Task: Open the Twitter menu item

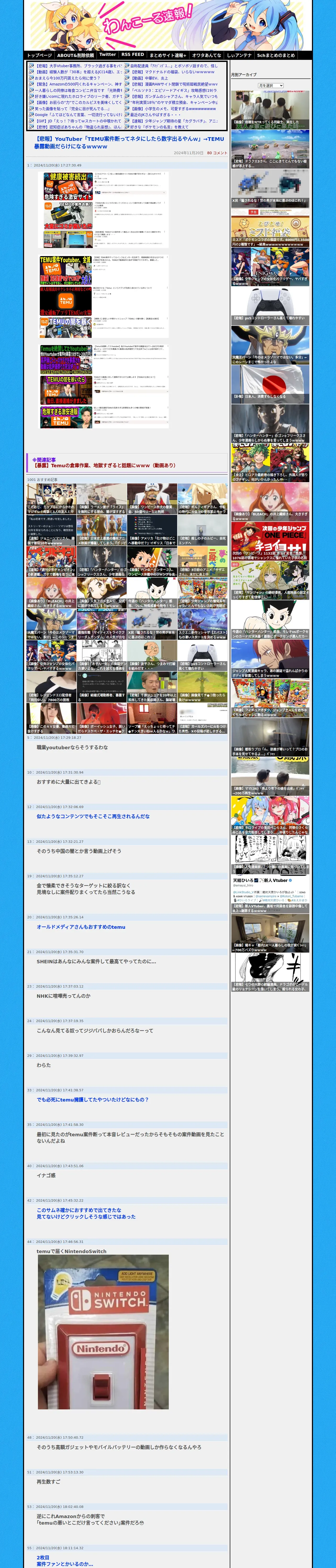Action: 107,55
